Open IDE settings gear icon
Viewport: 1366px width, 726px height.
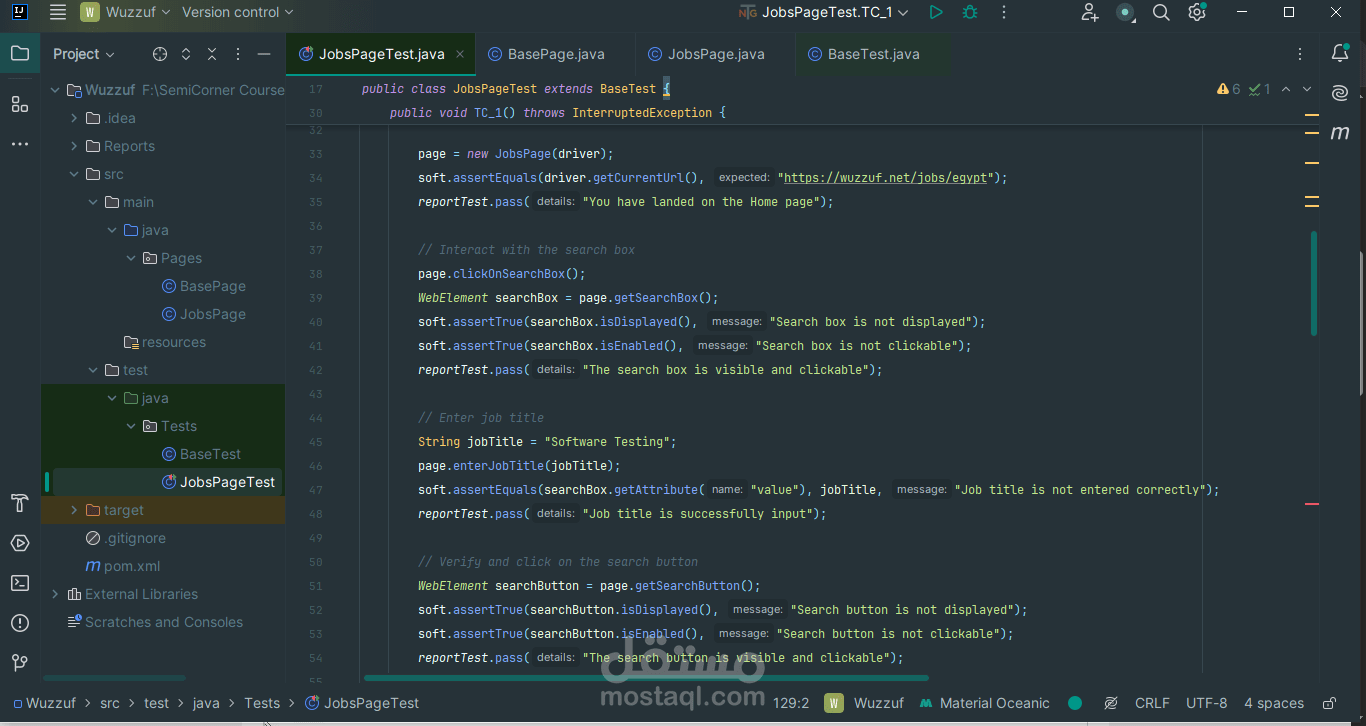[1197, 12]
